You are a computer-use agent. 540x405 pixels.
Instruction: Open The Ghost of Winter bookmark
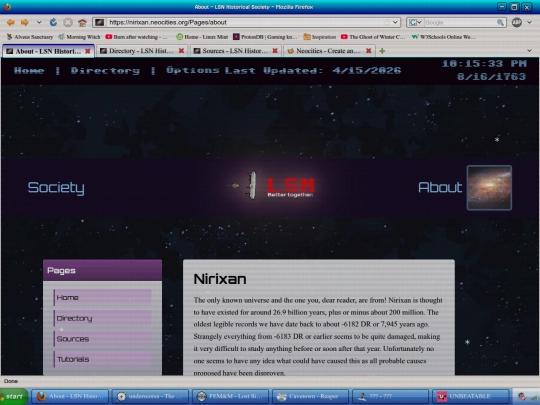pos(373,37)
